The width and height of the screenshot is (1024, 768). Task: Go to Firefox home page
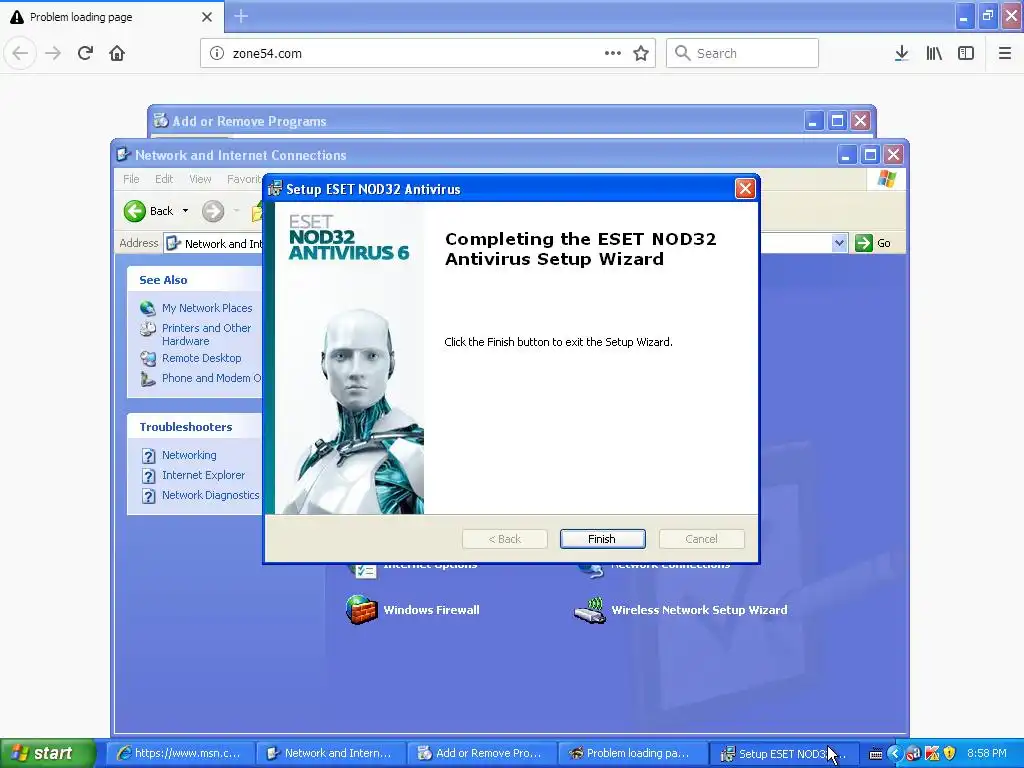coord(117,53)
